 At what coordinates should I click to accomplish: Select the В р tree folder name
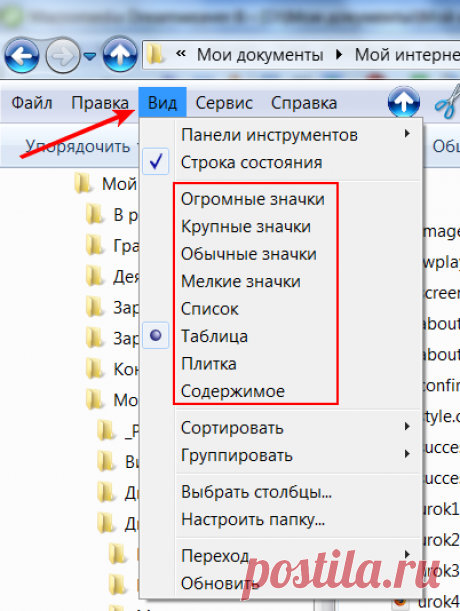[x=126, y=215]
